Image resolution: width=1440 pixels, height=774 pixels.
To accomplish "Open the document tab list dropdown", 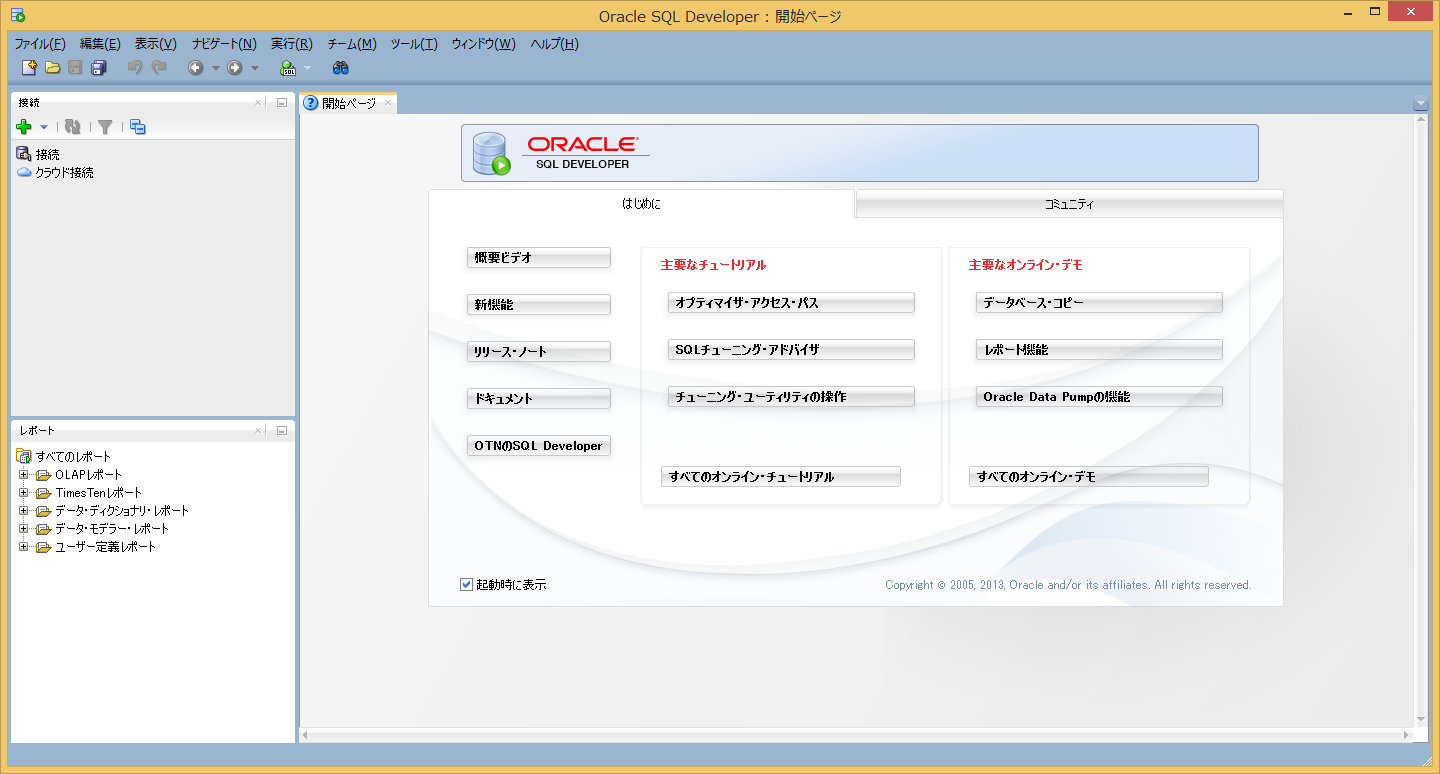I will (x=1421, y=104).
